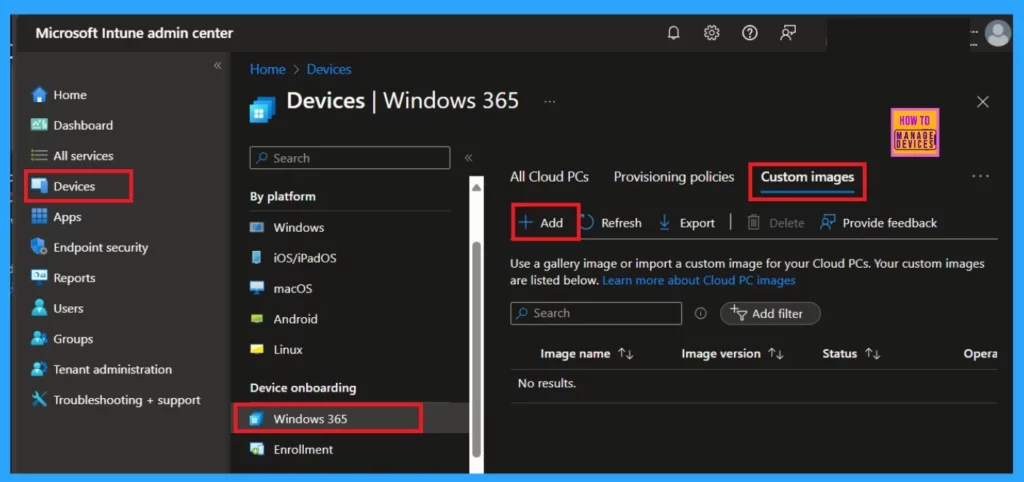Click the Endpoint security shield icon
Screen dimensions: 1024x482
(x=40, y=247)
